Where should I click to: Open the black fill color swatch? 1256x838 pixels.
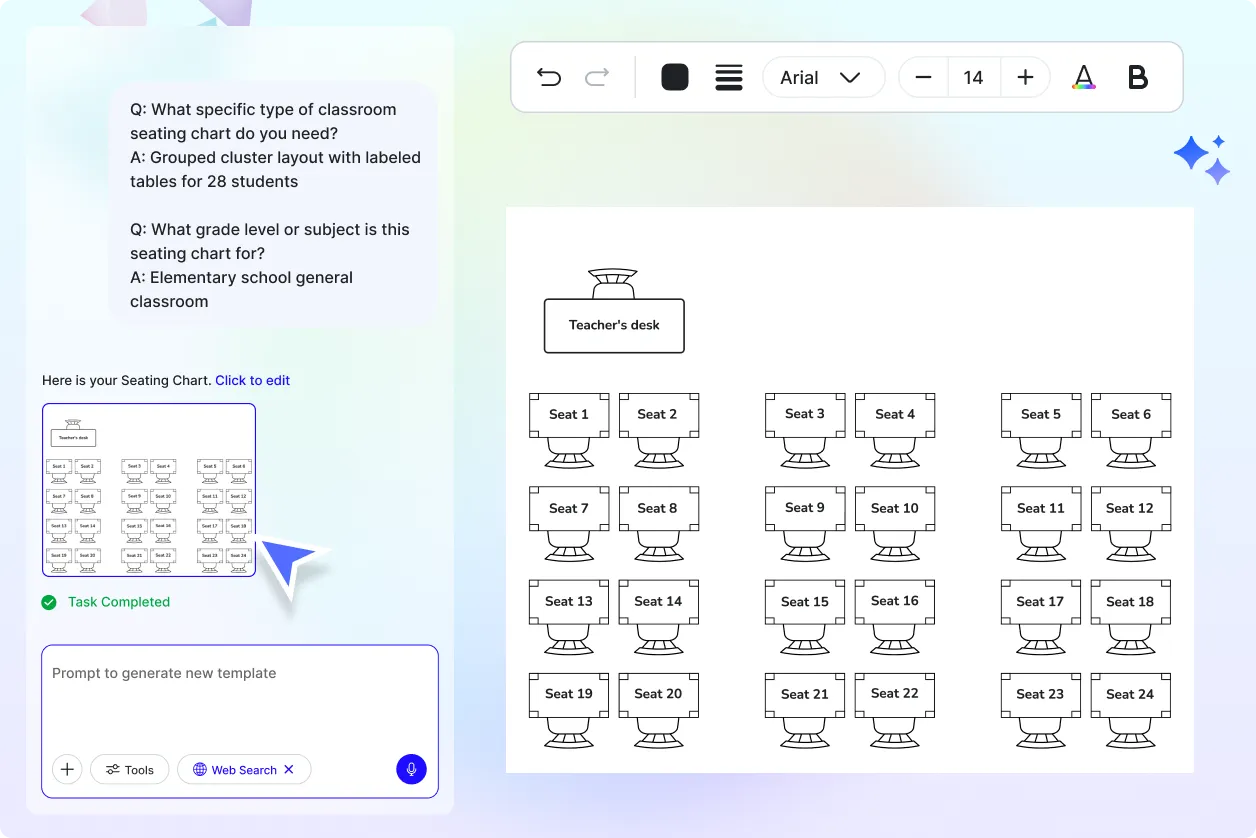pyautogui.click(x=675, y=77)
